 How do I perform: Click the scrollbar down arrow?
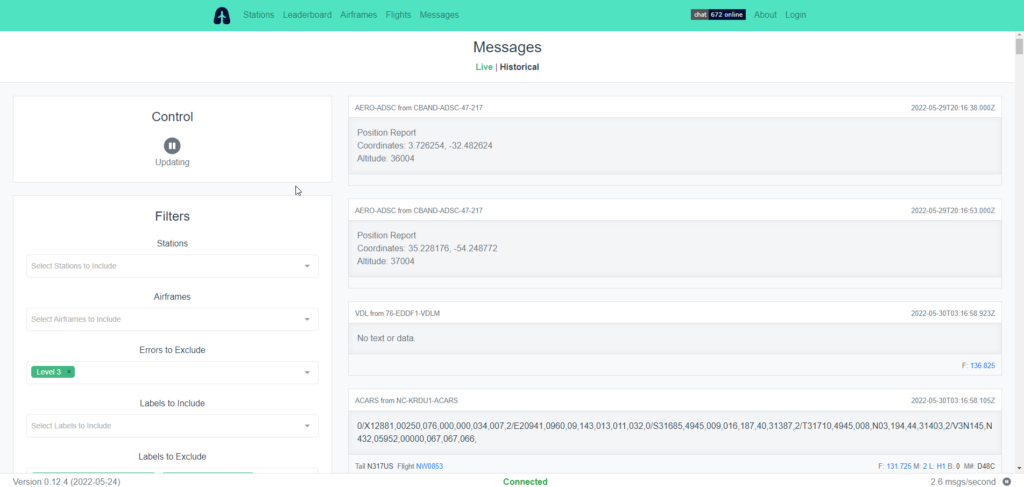[1019, 467]
